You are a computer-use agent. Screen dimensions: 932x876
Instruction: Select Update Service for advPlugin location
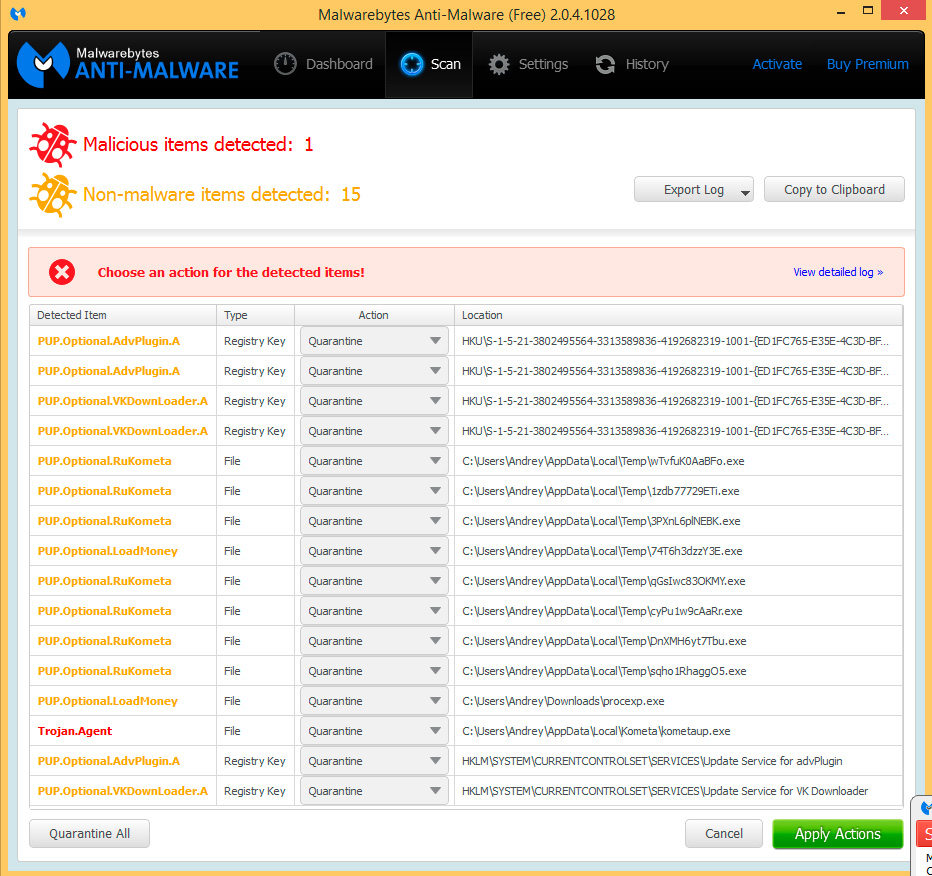click(x=652, y=761)
